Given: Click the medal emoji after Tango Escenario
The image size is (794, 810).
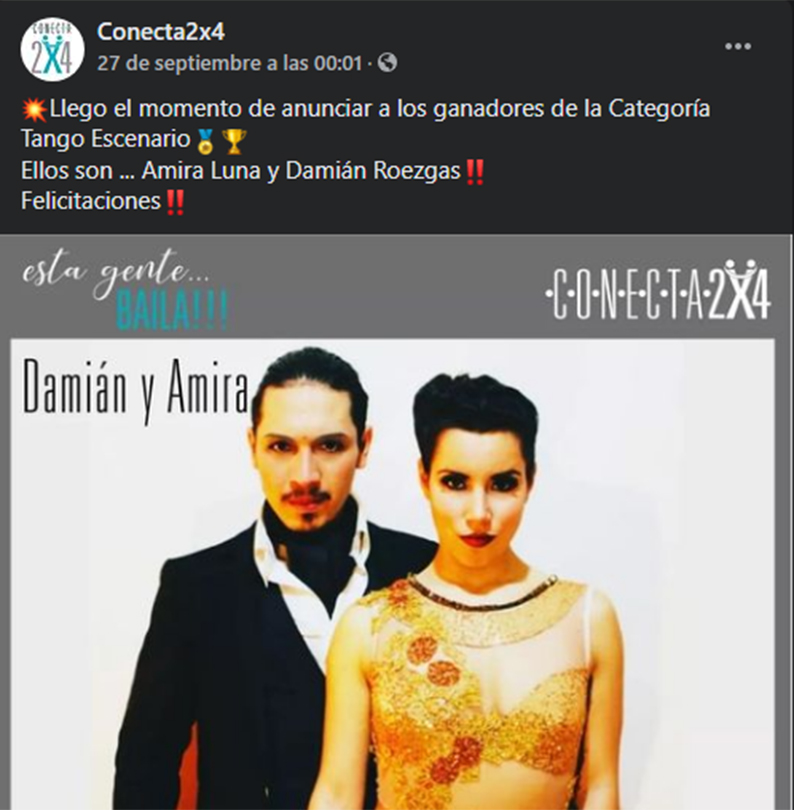Looking at the screenshot, I should click(x=206, y=141).
